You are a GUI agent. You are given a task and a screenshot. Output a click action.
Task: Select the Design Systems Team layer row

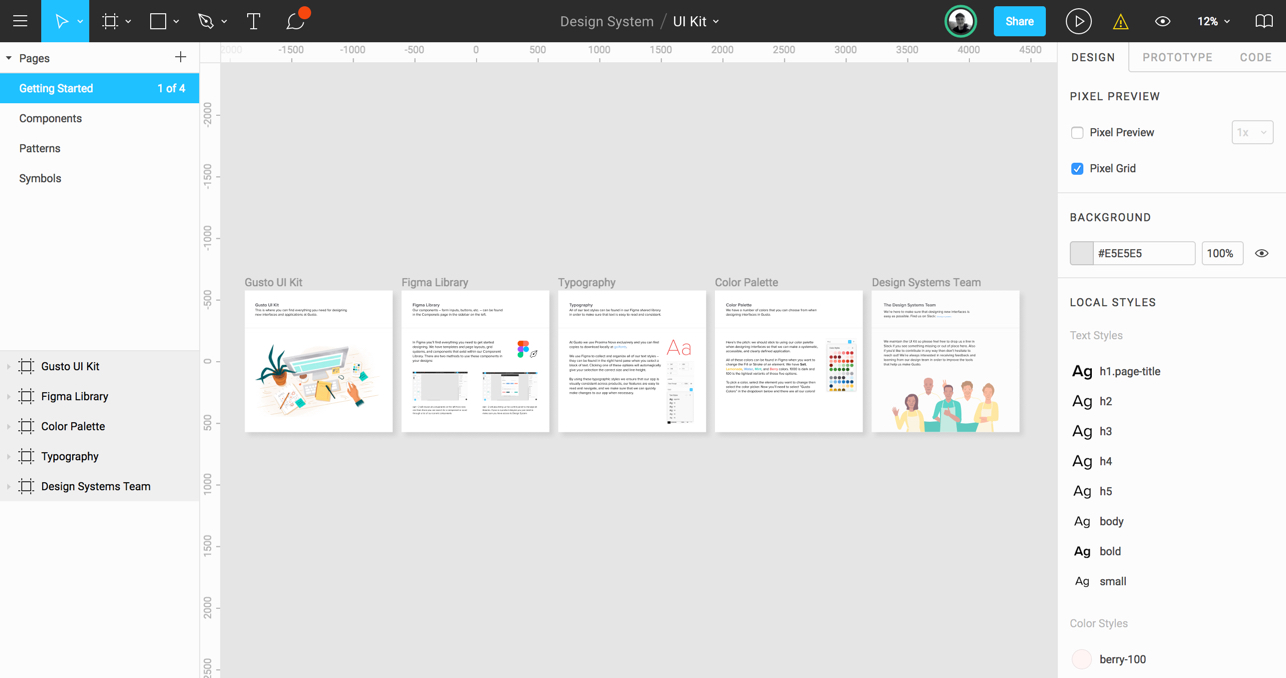[x=100, y=486]
